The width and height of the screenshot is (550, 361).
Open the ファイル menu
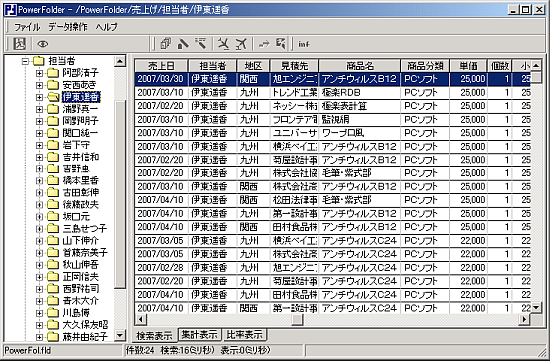pos(27,27)
